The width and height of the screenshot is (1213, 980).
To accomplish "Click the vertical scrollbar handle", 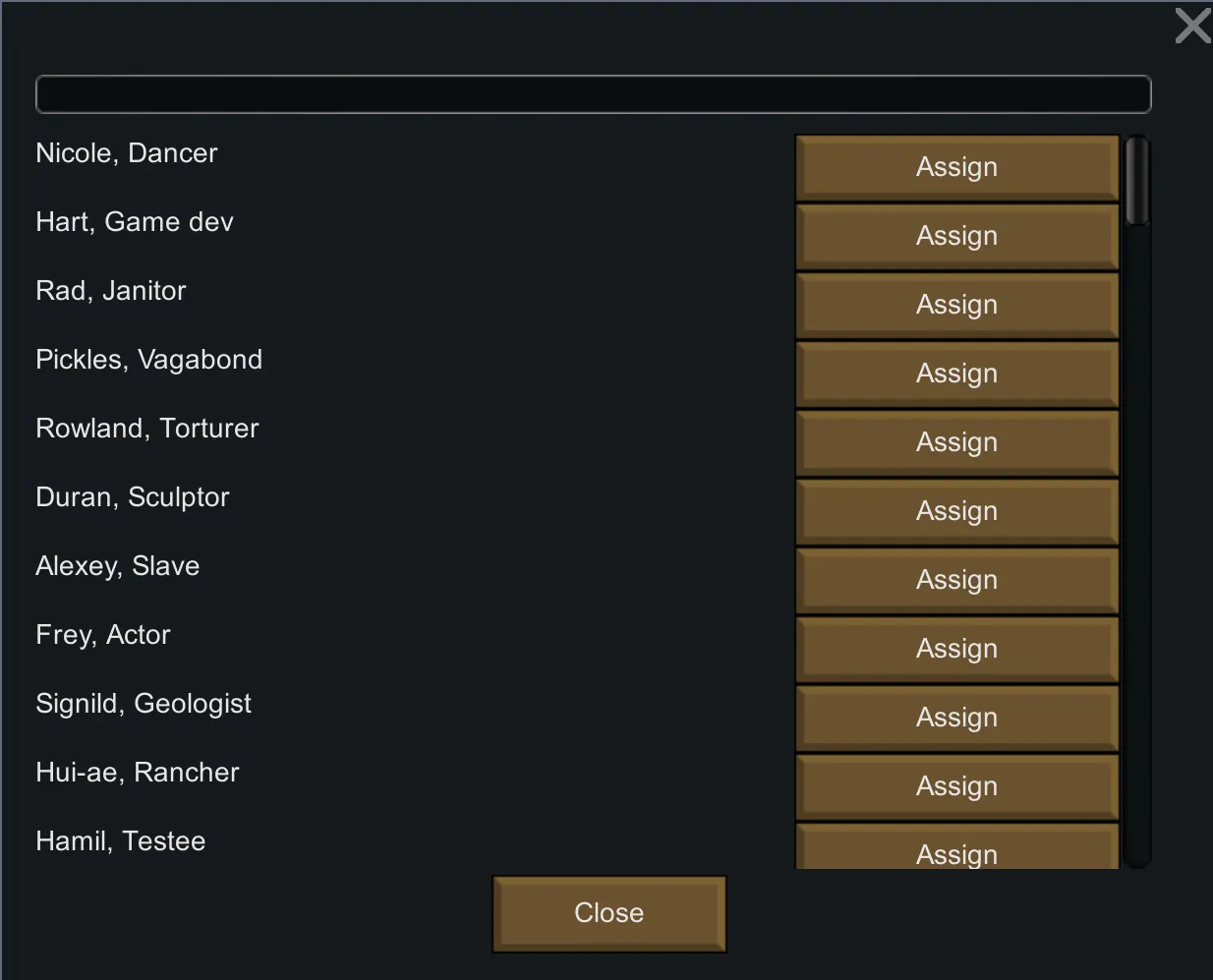I will (x=1137, y=181).
